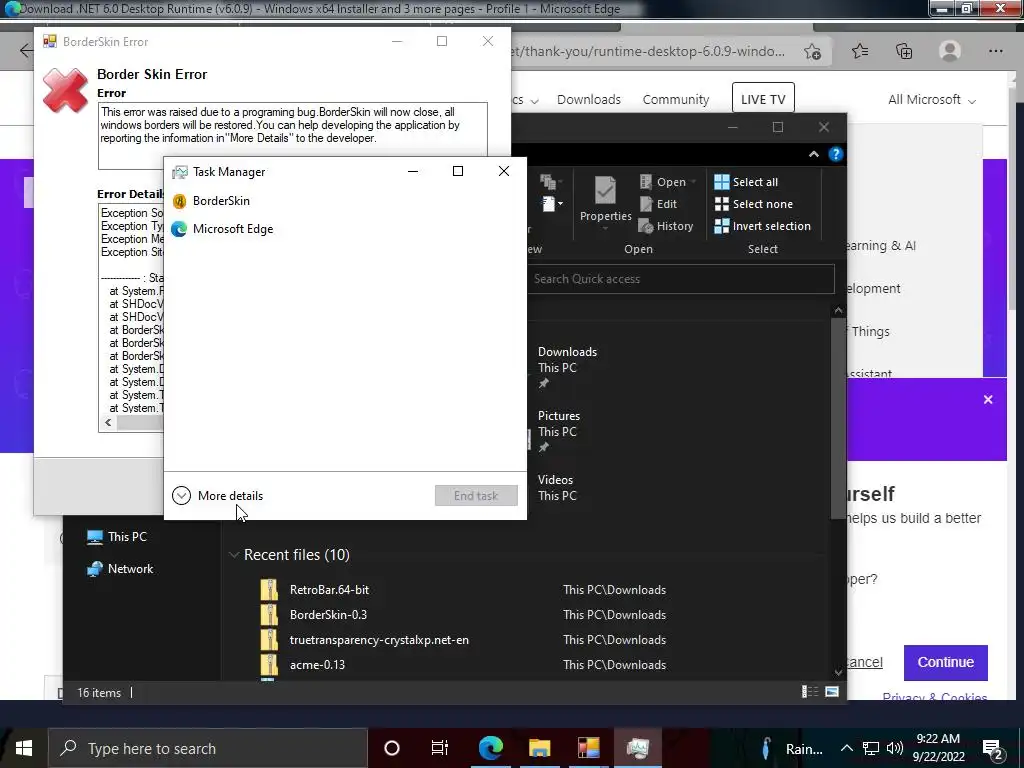Select This PC in navigation pane

click(x=118, y=537)
